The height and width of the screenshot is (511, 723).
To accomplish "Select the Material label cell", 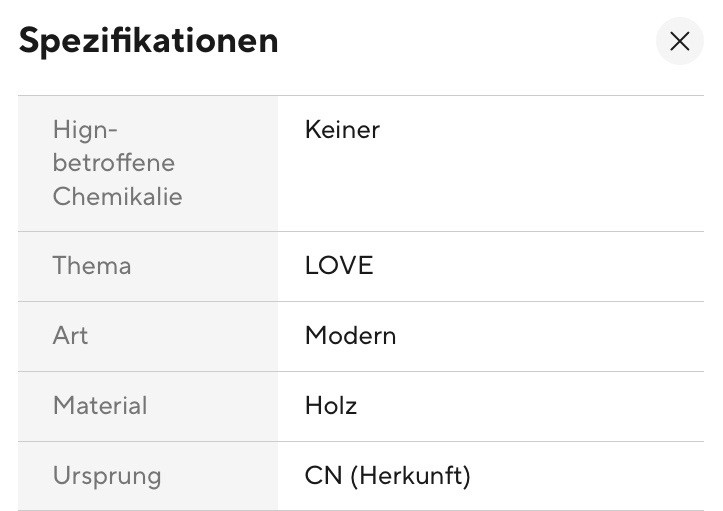I will coord(148,406).
